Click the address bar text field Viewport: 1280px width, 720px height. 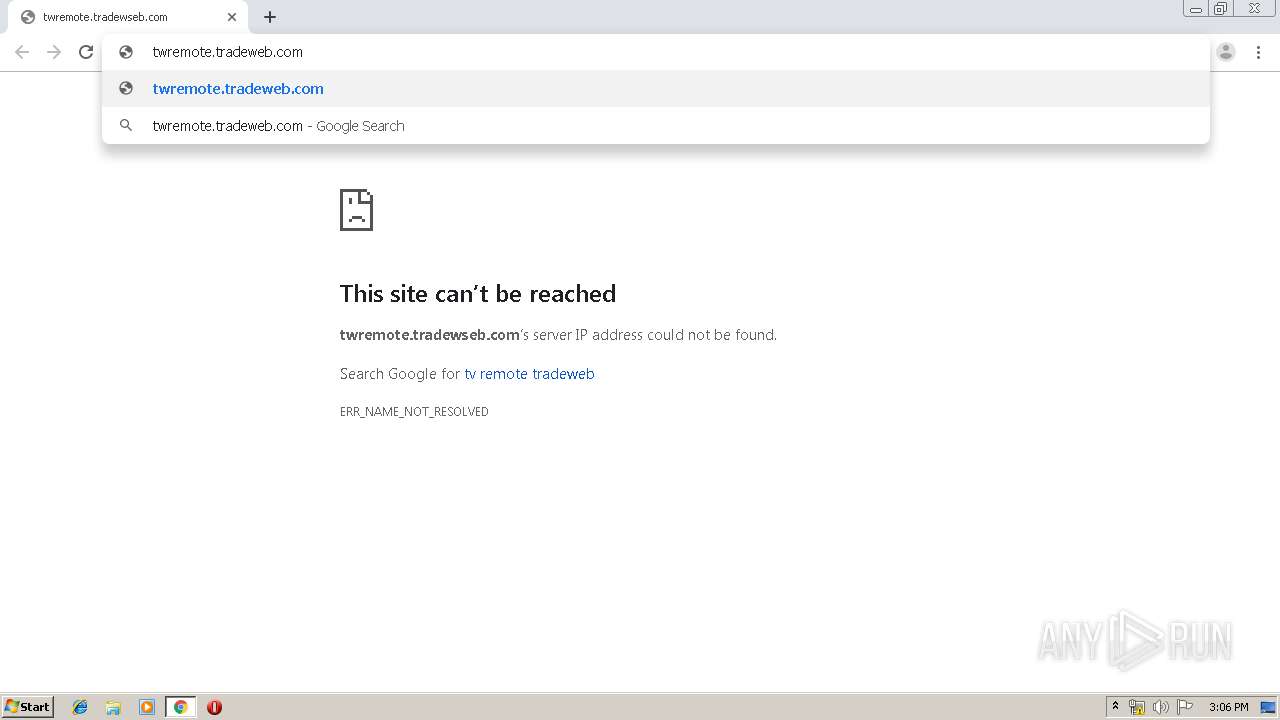pos(656,52)
